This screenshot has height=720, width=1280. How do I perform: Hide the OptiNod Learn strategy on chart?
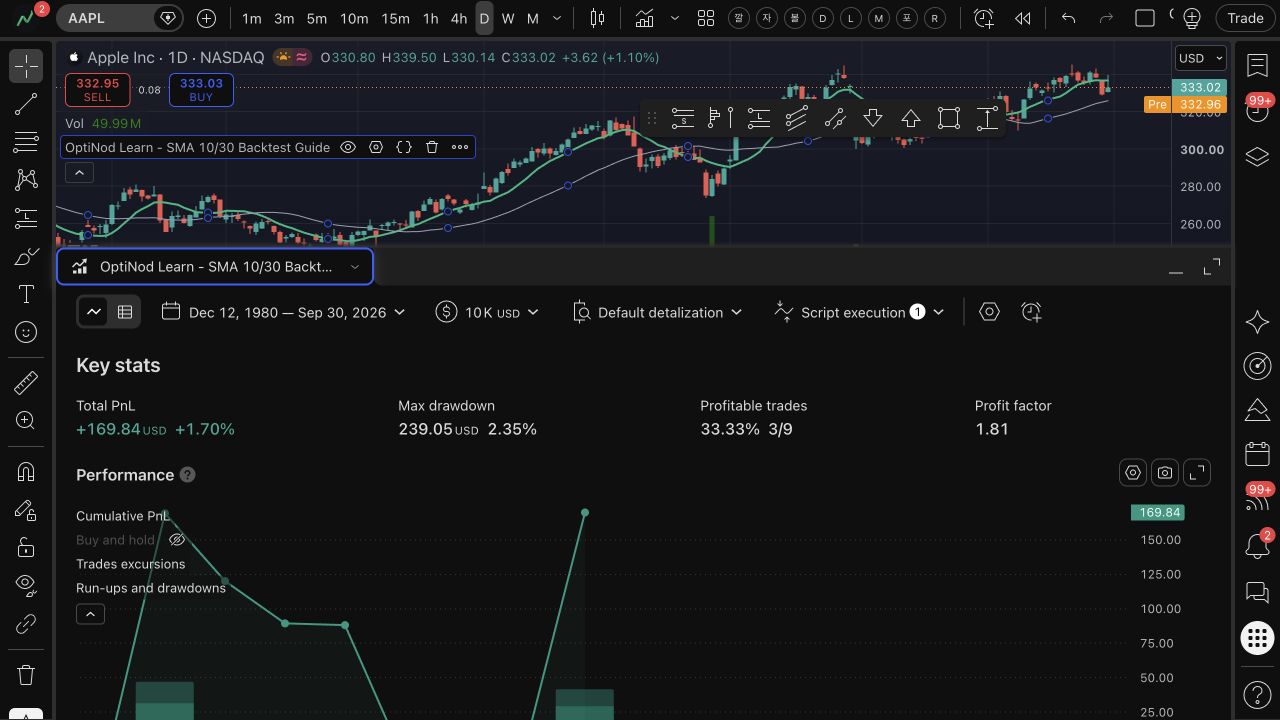(x=348, y=147)
